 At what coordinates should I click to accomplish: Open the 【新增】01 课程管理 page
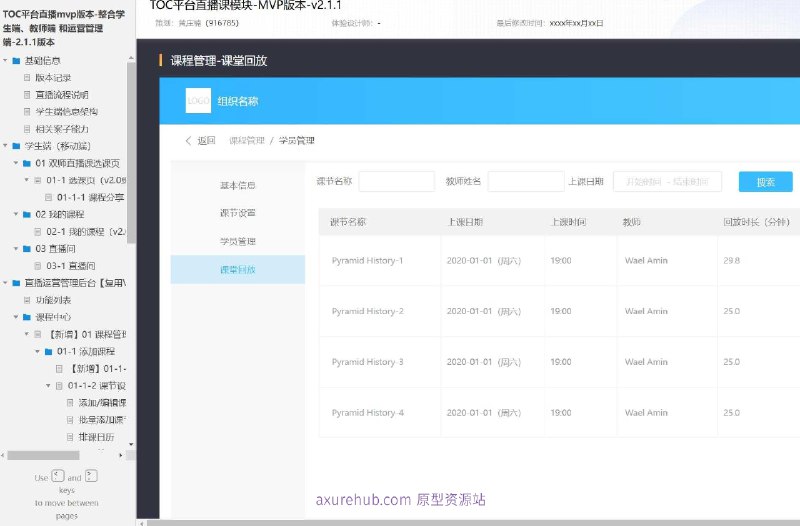tap(86, 334)
